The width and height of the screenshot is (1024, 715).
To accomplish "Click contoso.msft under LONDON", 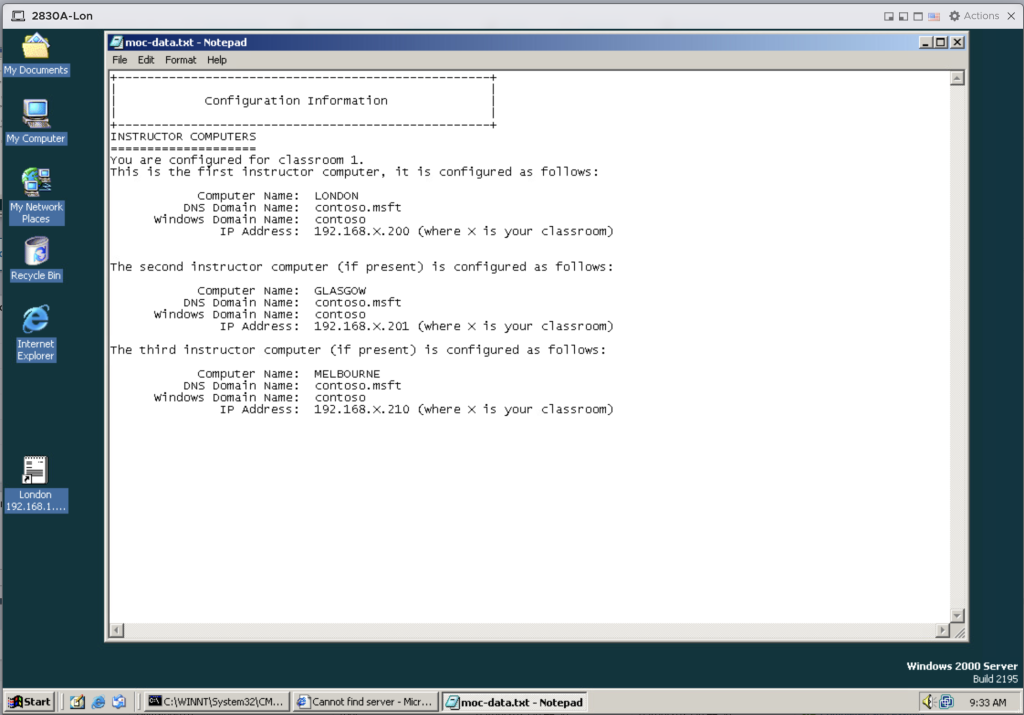I will pyautogui.click(x=358, y=208).
